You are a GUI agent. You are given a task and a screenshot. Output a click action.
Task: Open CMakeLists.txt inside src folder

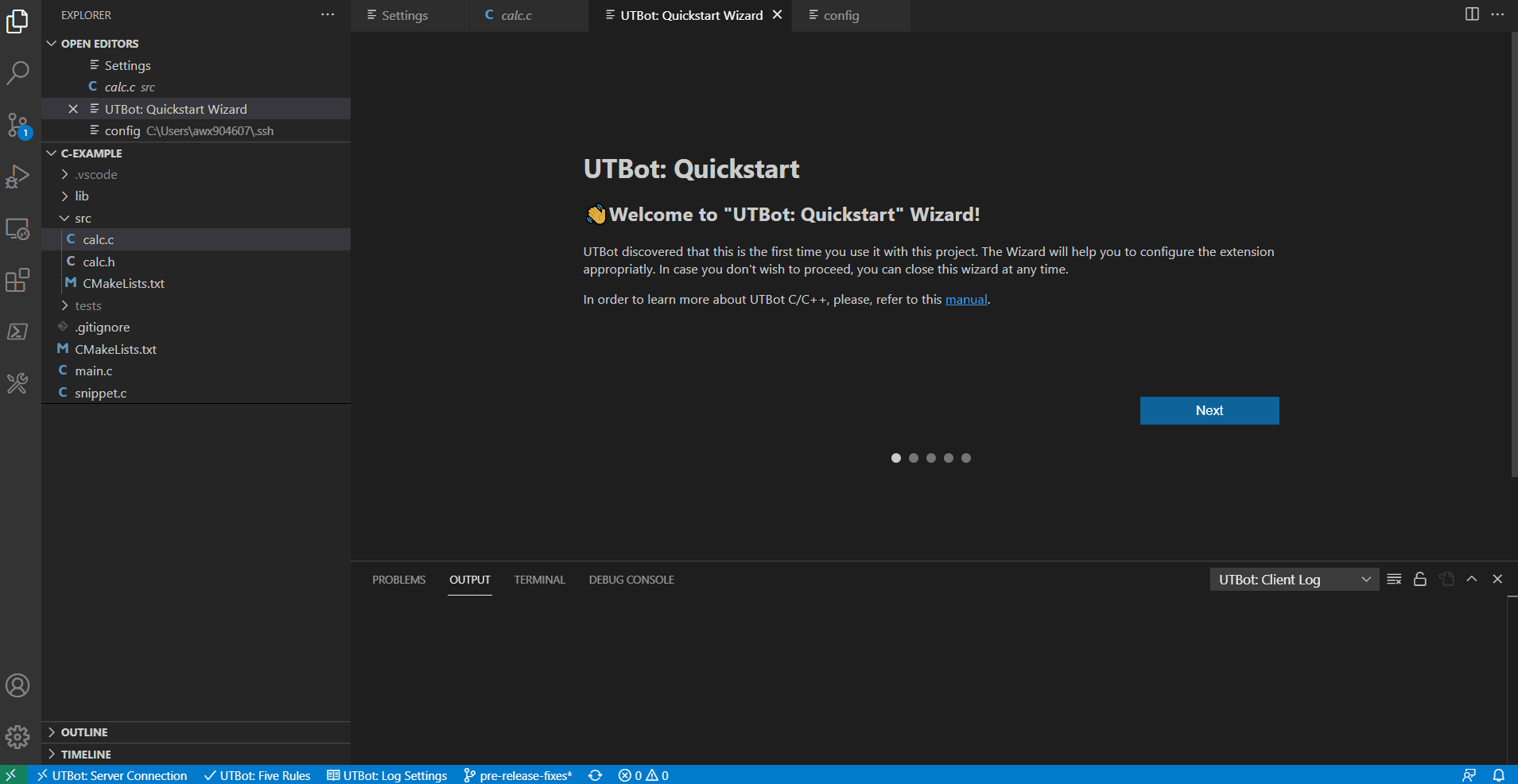coord(196,283)
